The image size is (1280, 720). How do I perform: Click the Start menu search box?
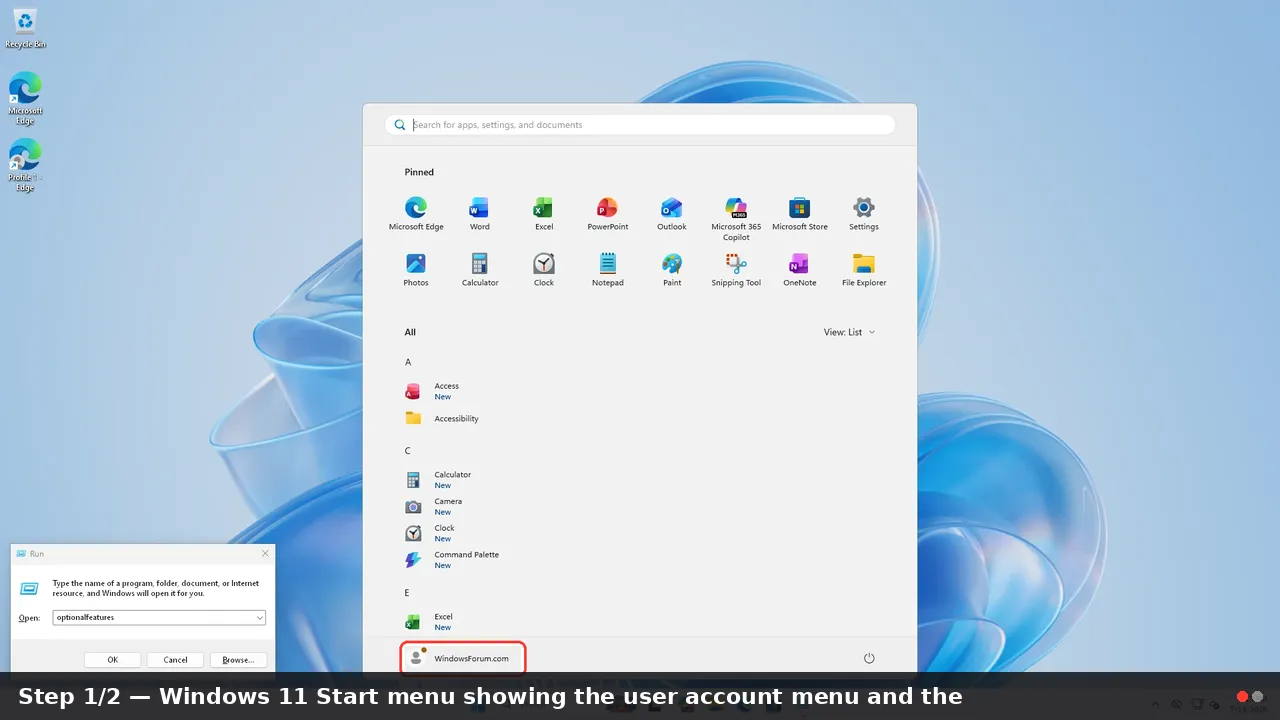pyautogui.click(x=640, y=125)
